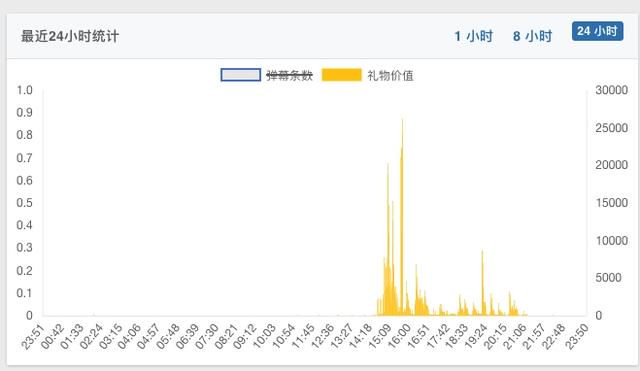Click the gray 弹幕条数 legend swatch
Viewport: 640px width, 371px height.
(x=241, y=75)
